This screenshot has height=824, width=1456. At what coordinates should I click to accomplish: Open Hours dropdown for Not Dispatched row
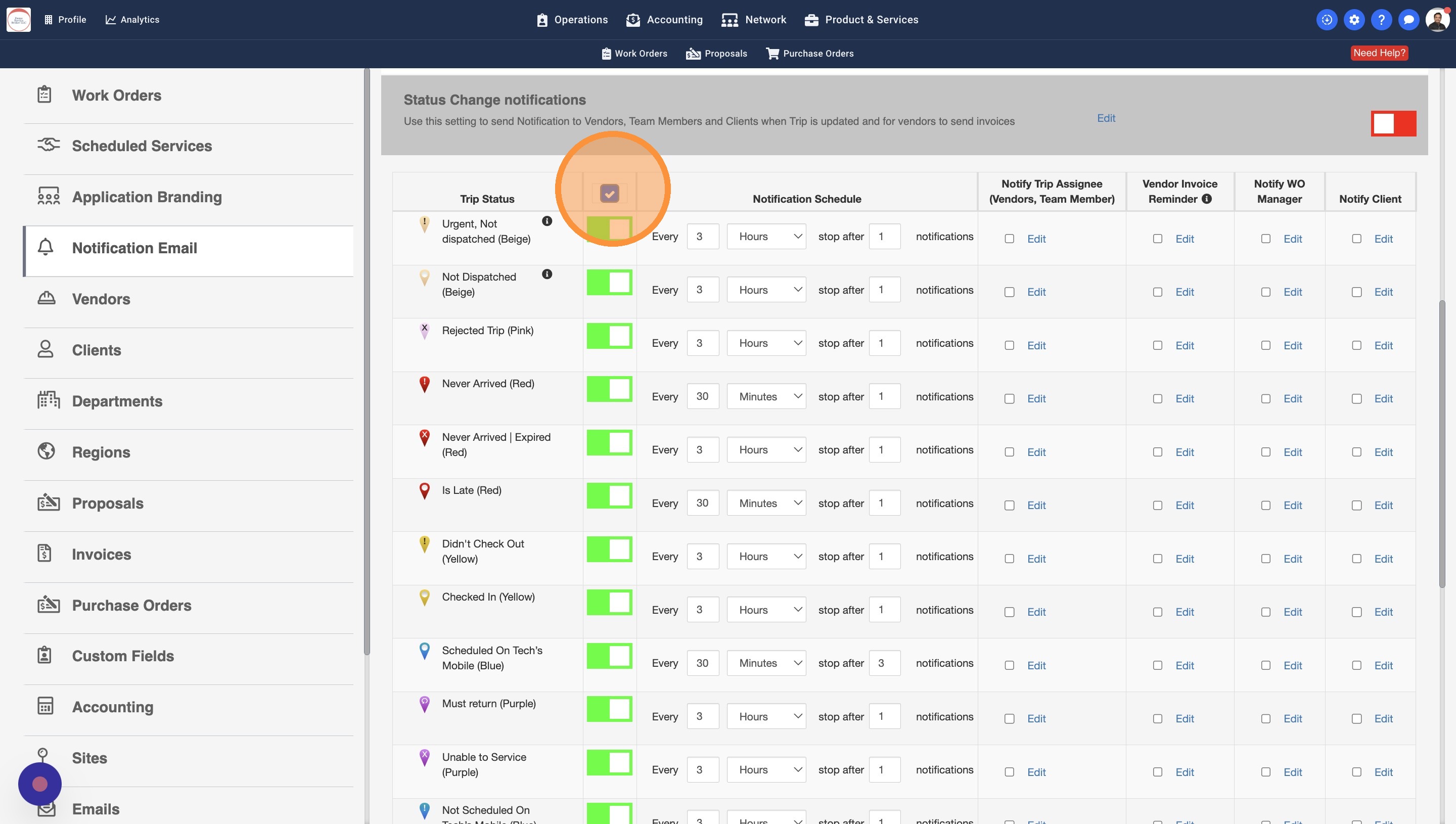(x=766, y=290)
